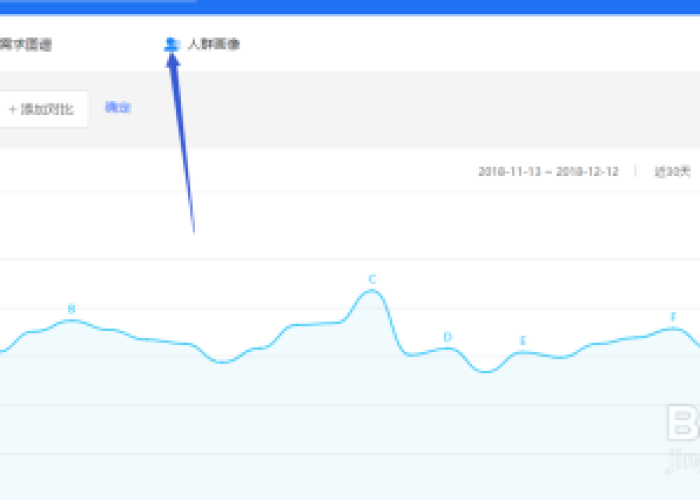Image resolution: width=700 pixels, height=500 pixels.
Task: Open the 2018-11-13 ~ 2018-12-12 date range picker
Action: click(548, 171)
